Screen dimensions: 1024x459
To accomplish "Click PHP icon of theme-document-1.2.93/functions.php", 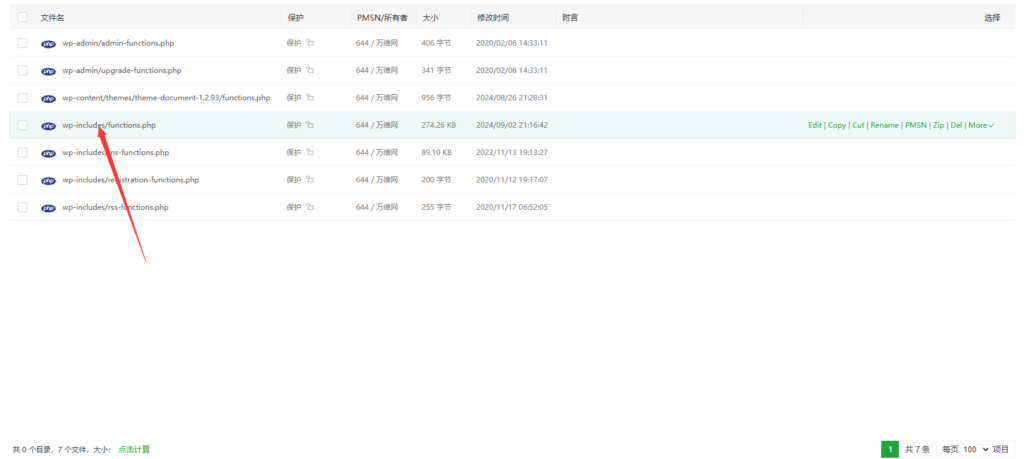I will 48,99.
